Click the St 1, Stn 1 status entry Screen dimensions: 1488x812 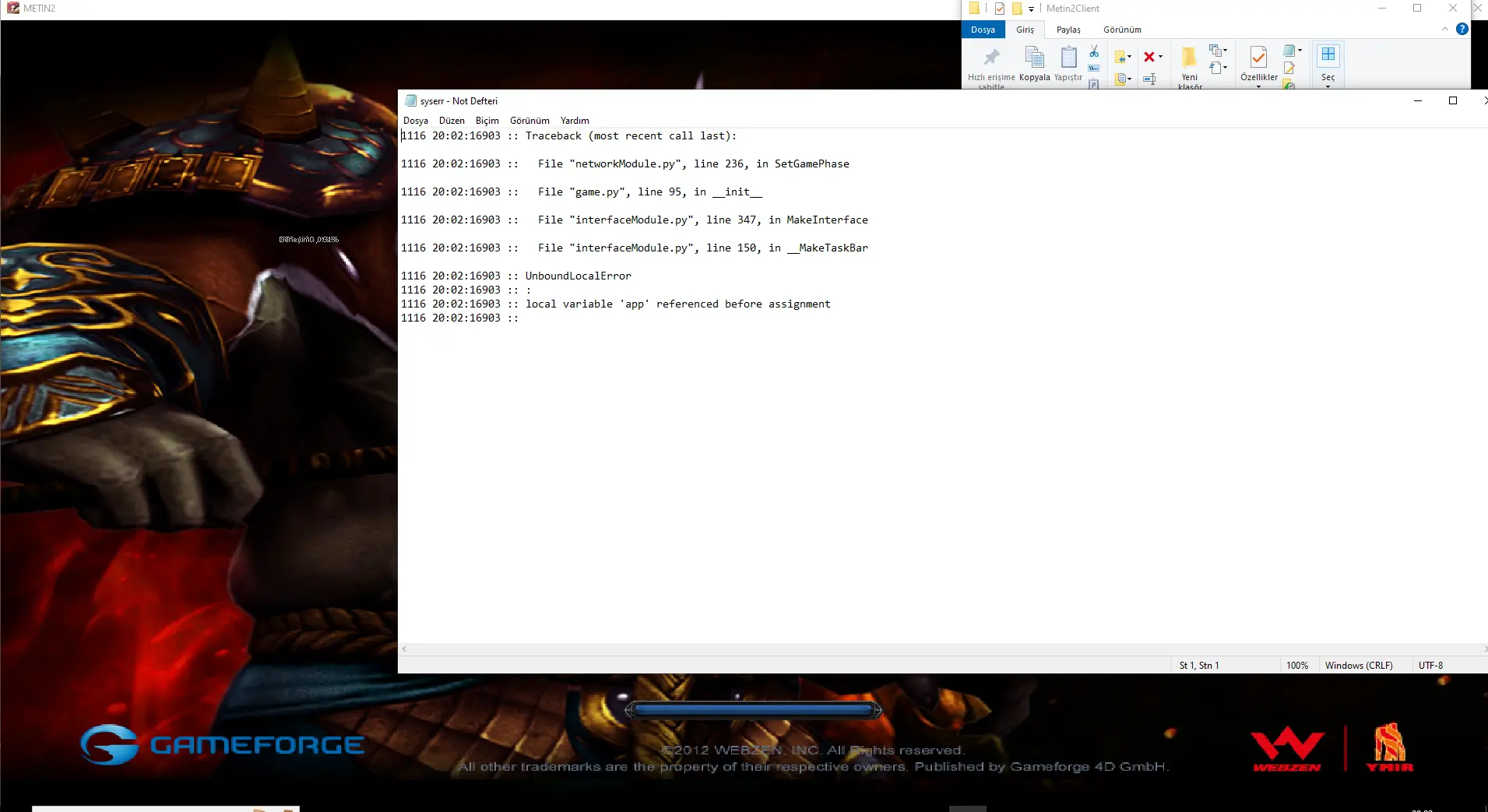click(x=1199, y=666)
